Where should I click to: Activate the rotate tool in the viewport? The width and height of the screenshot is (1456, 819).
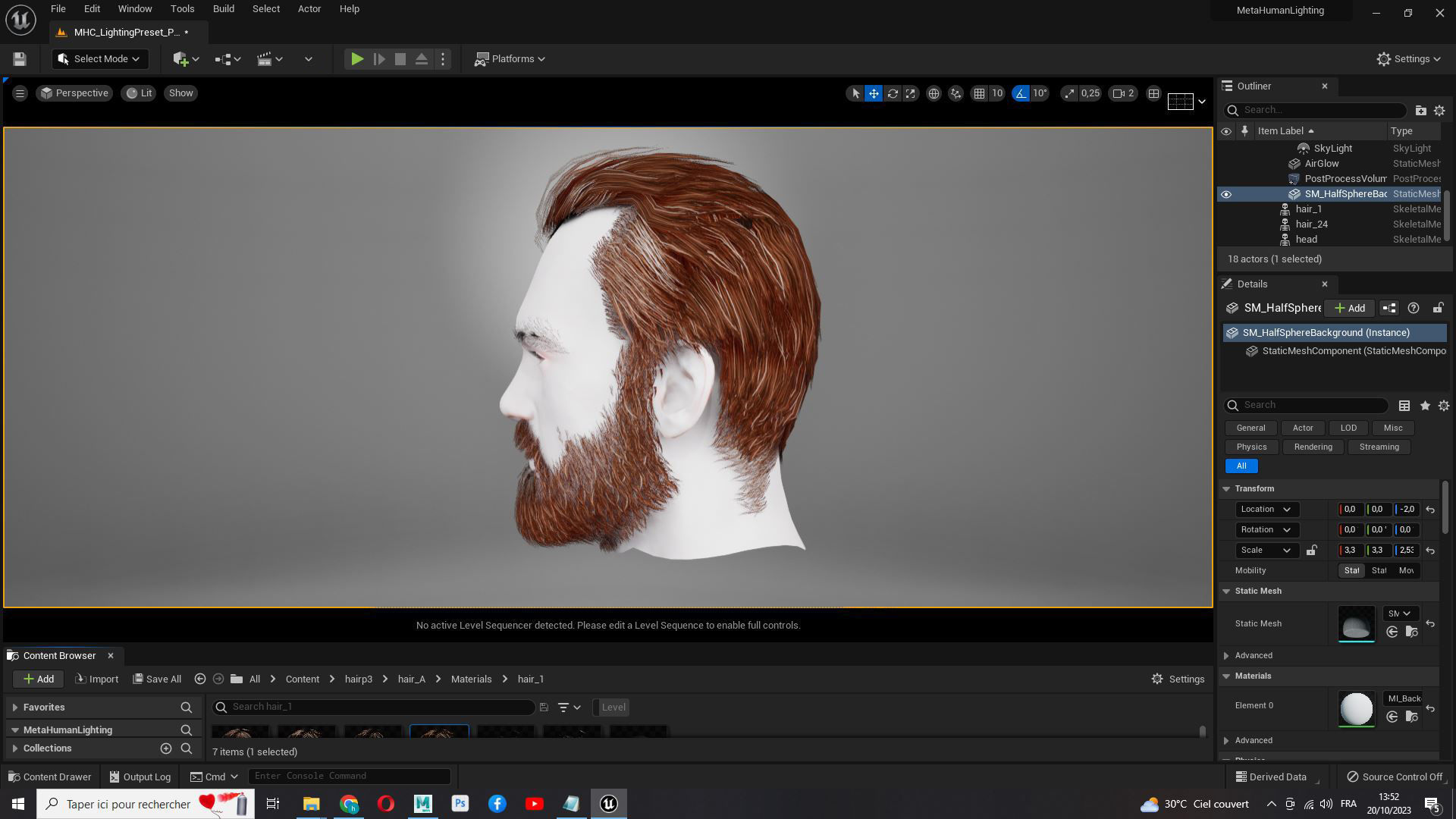point(893,93)
